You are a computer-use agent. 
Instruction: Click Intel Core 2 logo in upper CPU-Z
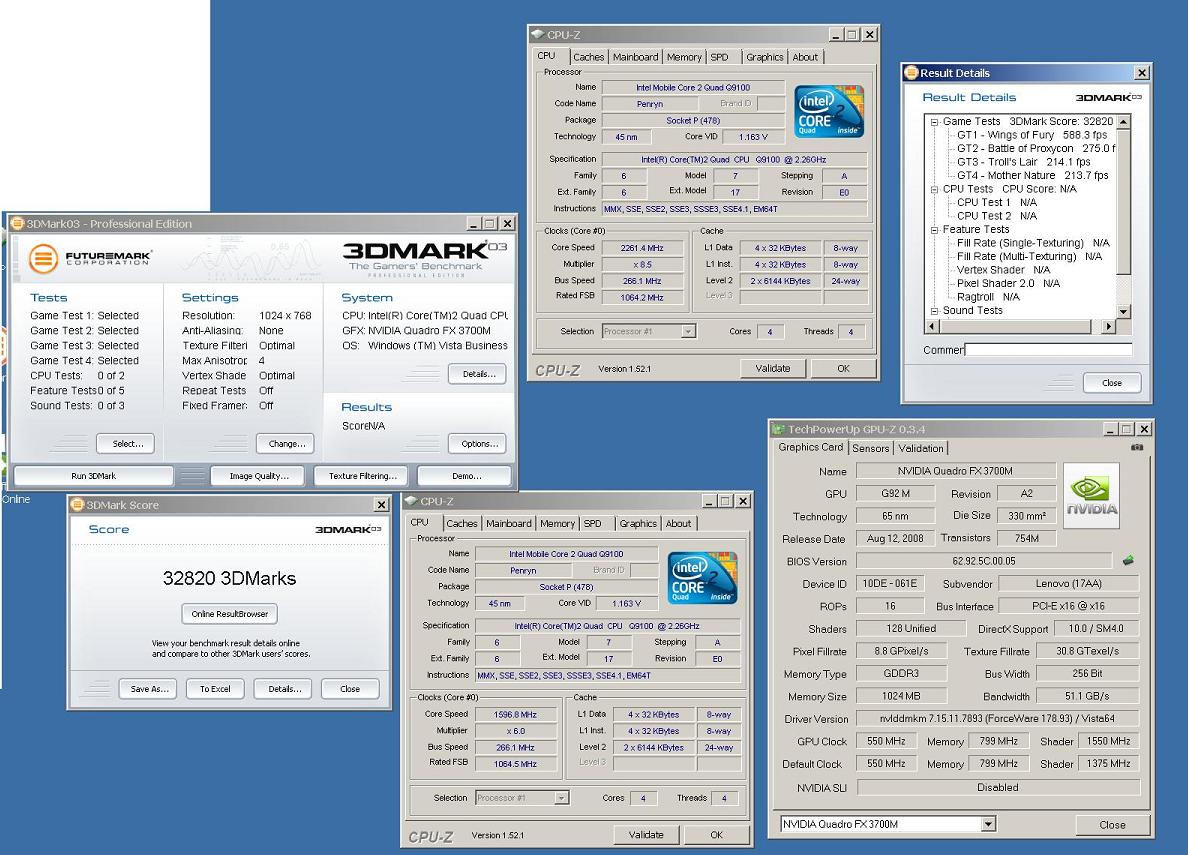[829, 111]
